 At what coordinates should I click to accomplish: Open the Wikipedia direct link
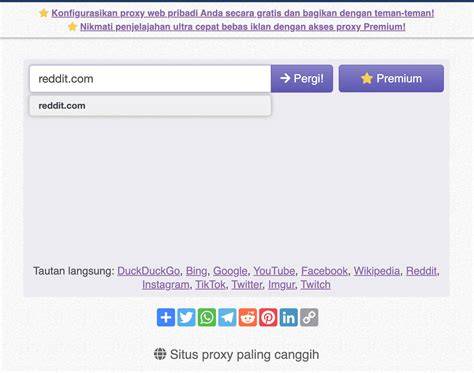pyautogui.click(x=377, y=271)
